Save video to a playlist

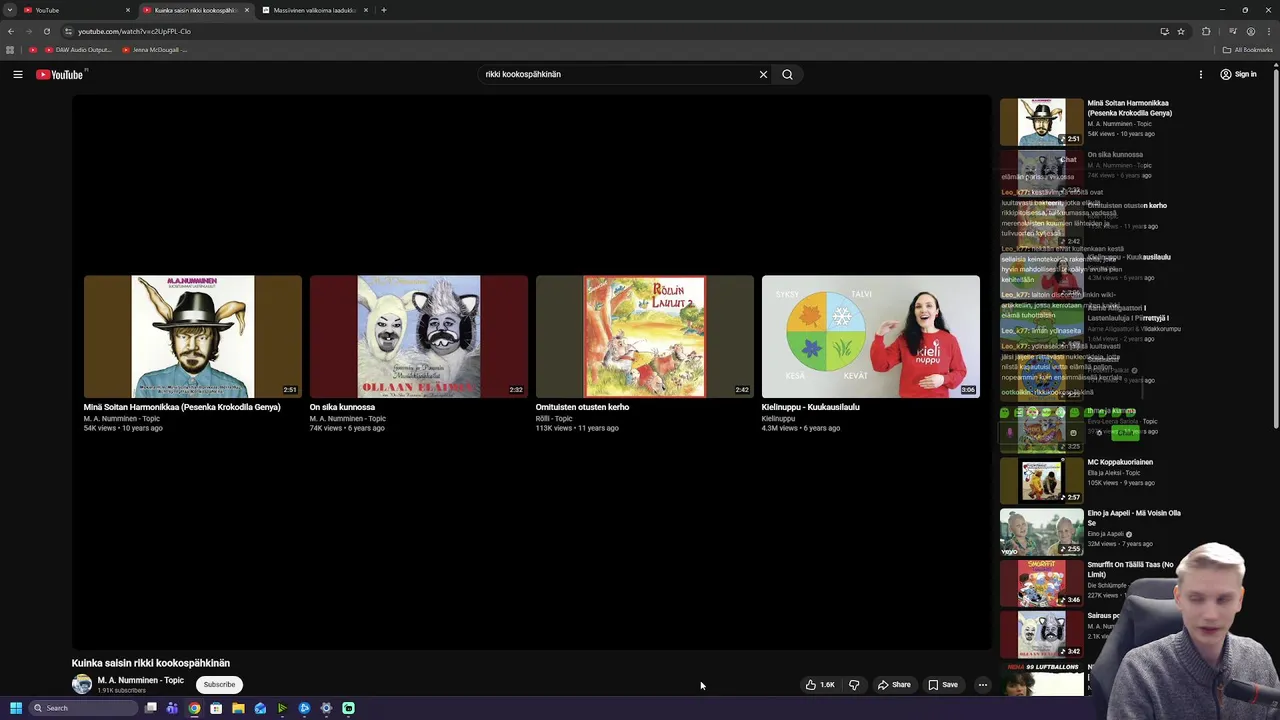click(943, 685)
